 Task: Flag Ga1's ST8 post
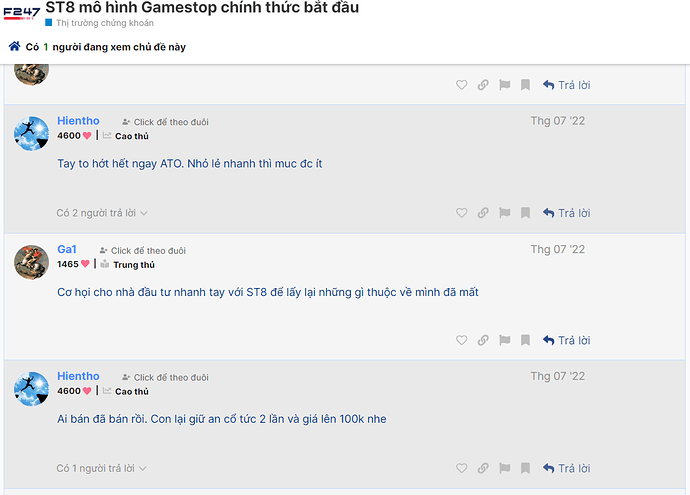[x=504, y=340]
